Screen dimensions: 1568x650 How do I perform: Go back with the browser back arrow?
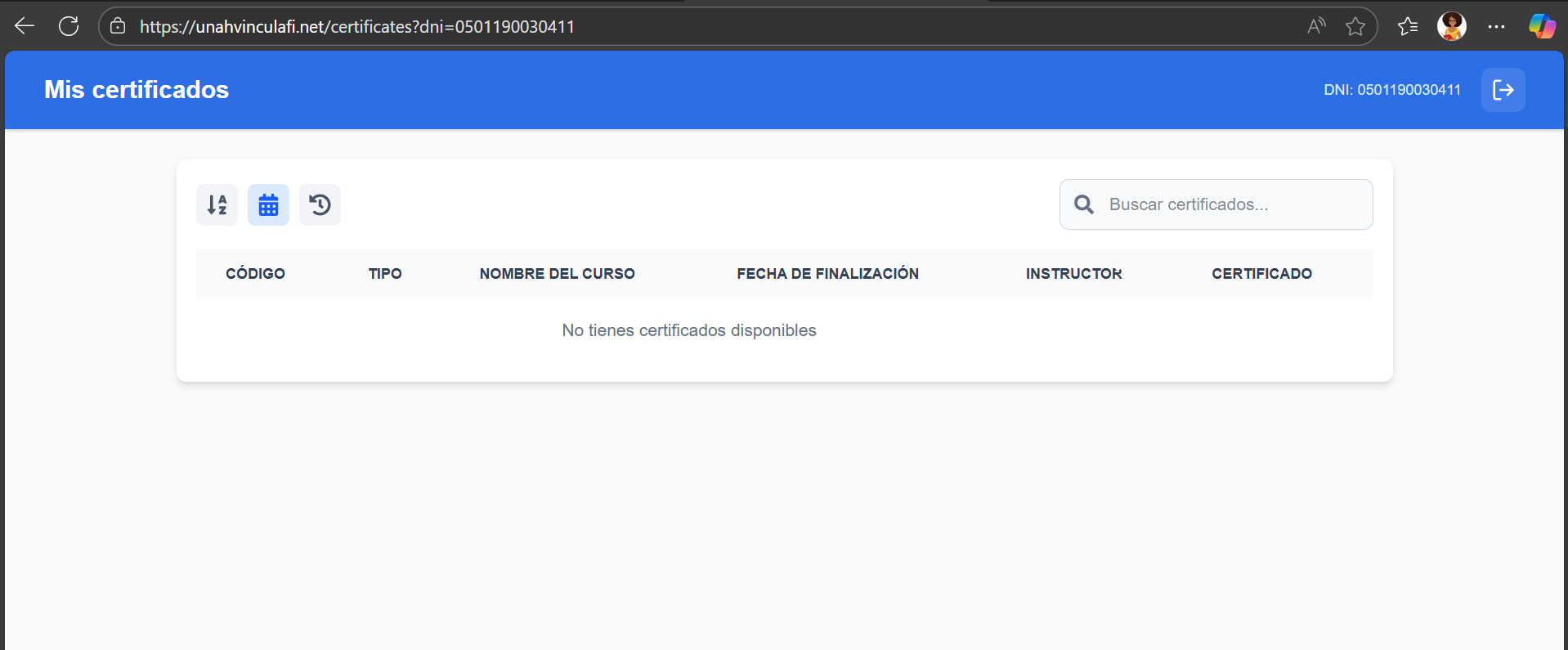(25, 26)
